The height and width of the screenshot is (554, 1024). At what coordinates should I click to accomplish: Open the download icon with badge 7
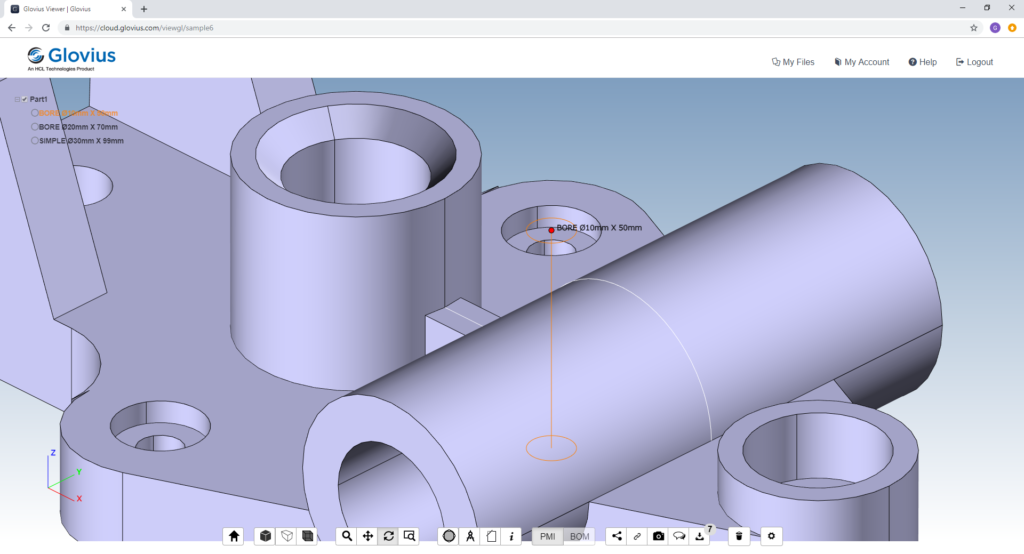coord(700,536)
